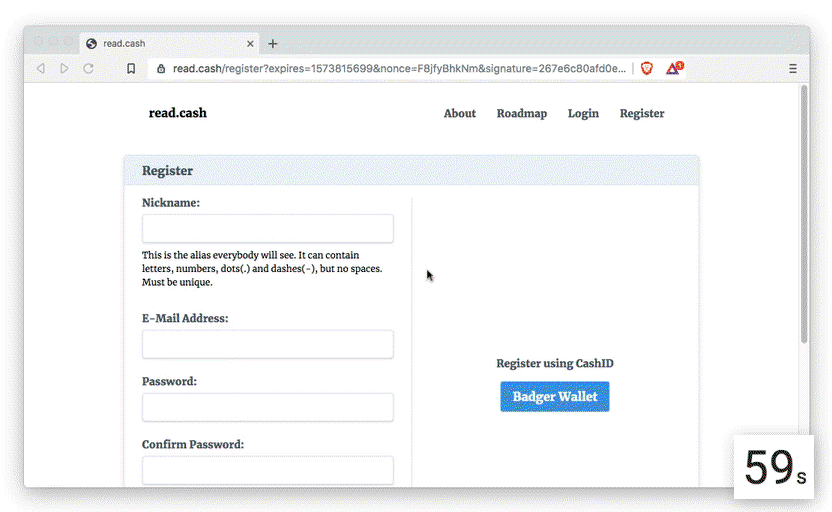
Task: Close the read.cash tab
Action: 250,44
